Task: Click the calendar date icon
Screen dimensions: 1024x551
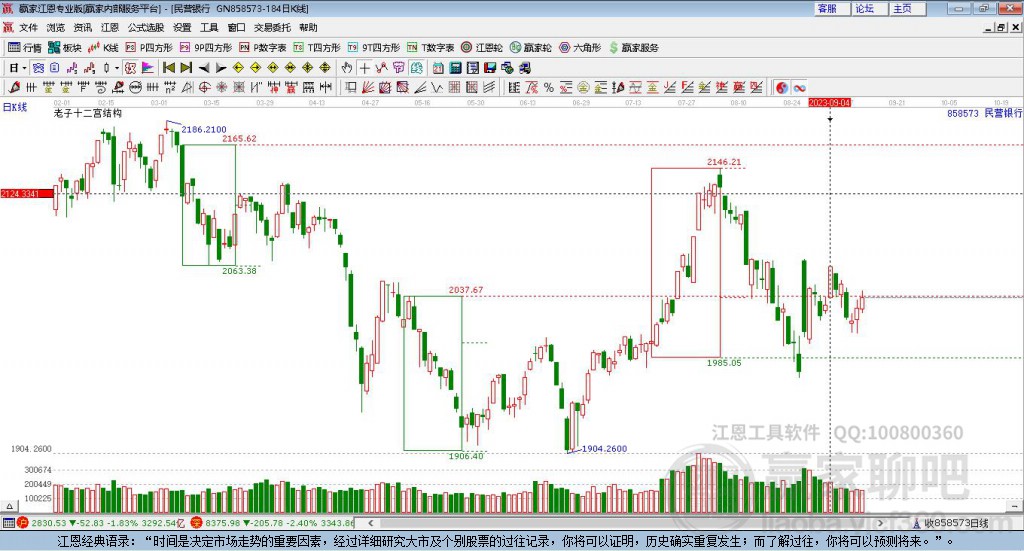Action: click(x=438, y=68)
